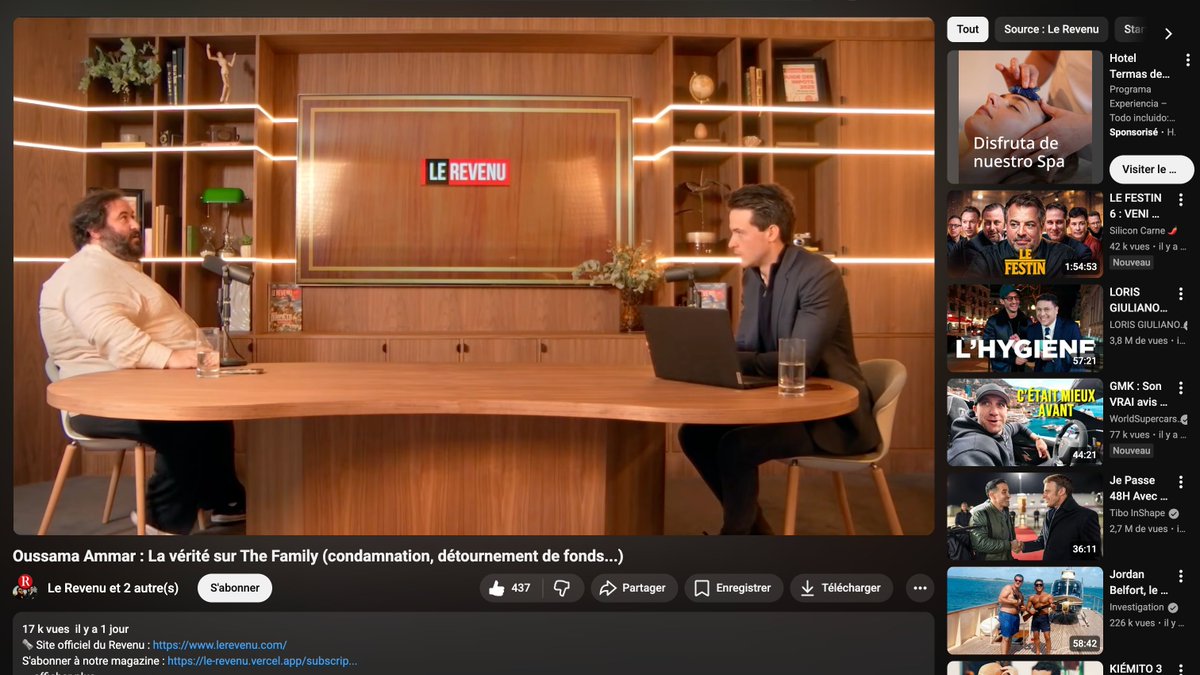Click the Sponsorisé label on the ad
Image resolution: width=1200 pixels, height=675 pixels.
pos(1134,132)
